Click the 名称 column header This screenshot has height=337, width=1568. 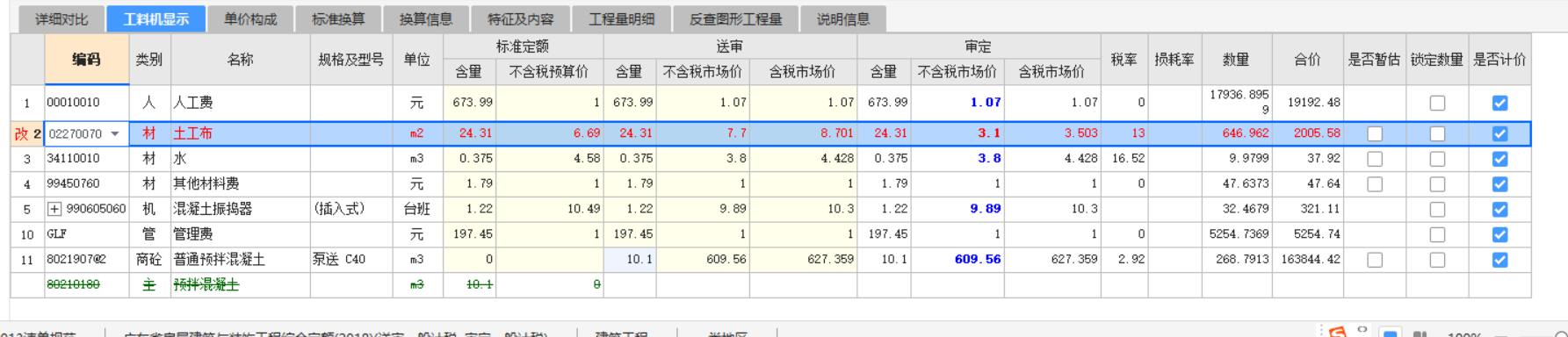point(240,60)
